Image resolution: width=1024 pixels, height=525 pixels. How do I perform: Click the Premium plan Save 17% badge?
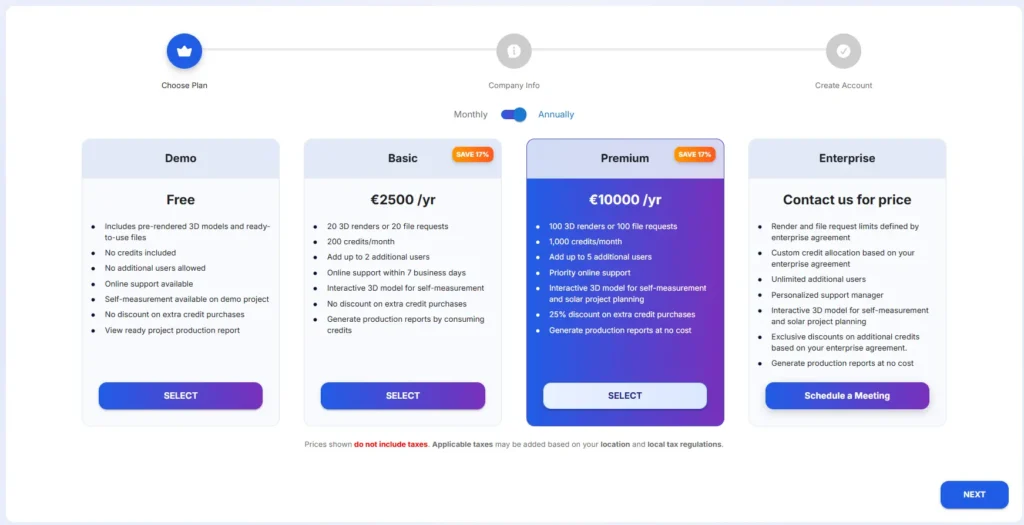coord(694,155)
